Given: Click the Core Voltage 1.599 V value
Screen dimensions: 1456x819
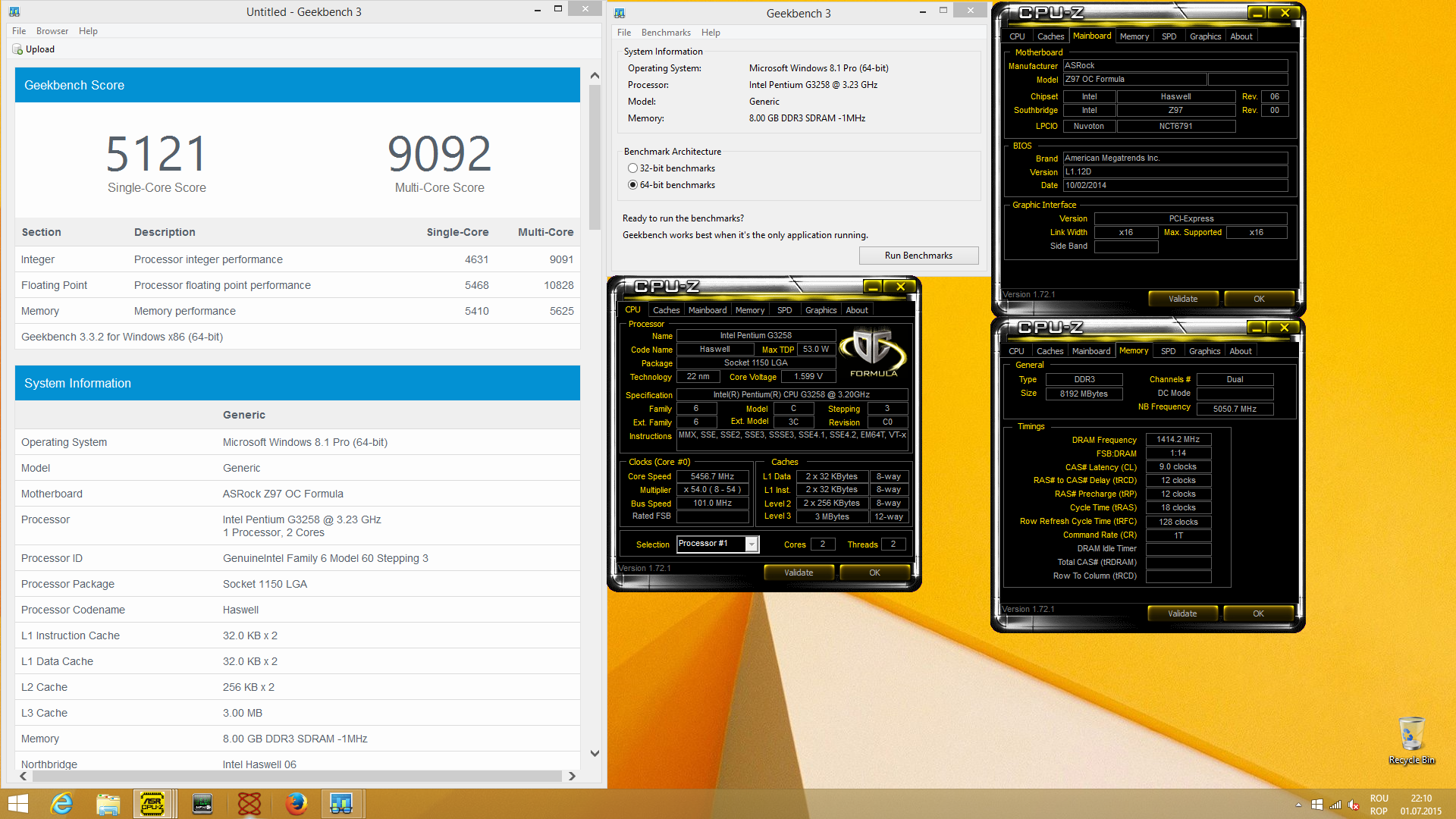Looking at the screenshot, I should [x=808, y=377].
